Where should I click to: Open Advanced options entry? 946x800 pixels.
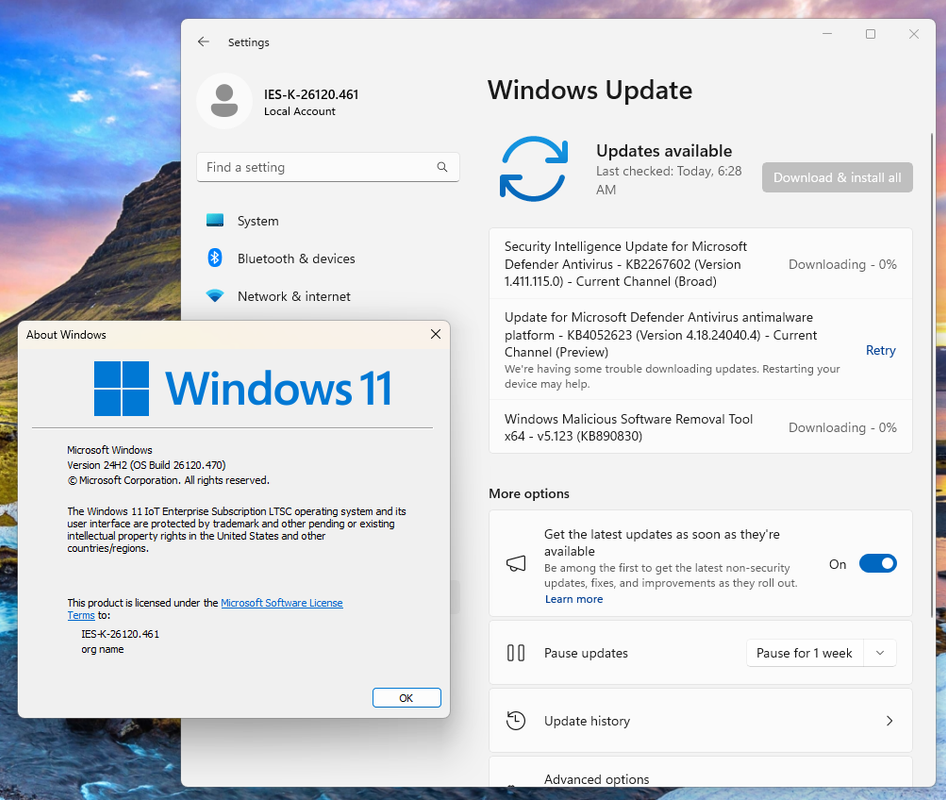click(700, 772)
